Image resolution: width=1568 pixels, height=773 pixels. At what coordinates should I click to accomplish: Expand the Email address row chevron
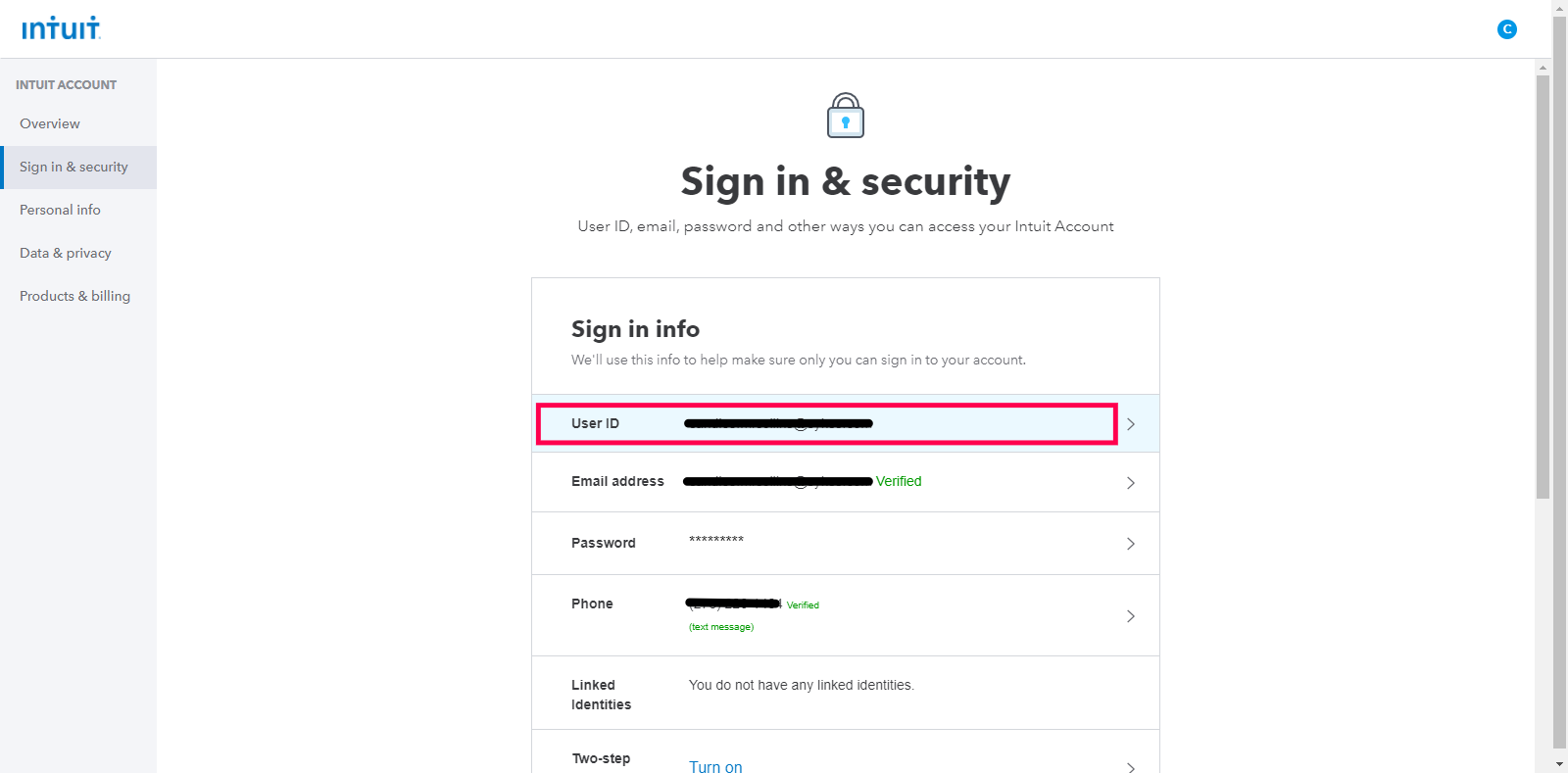(x=1131, y=483)
